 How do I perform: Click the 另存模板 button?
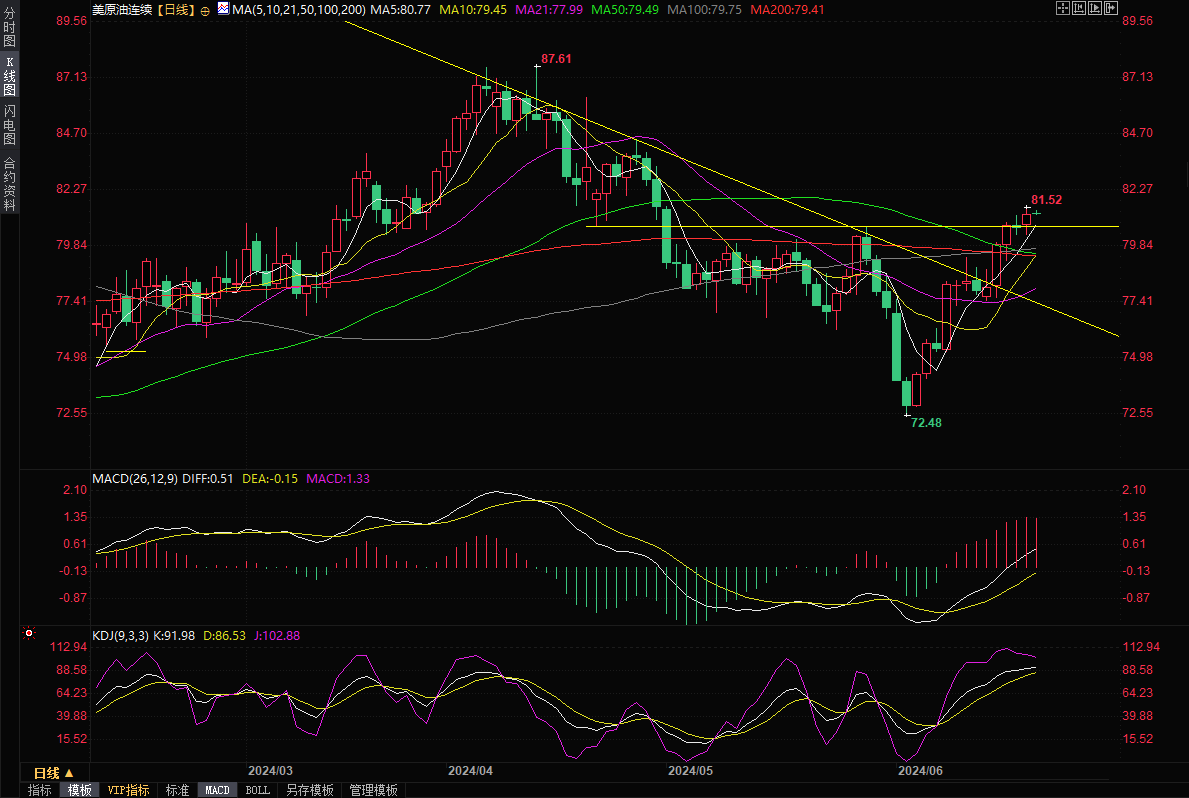(x=309, y=790)
